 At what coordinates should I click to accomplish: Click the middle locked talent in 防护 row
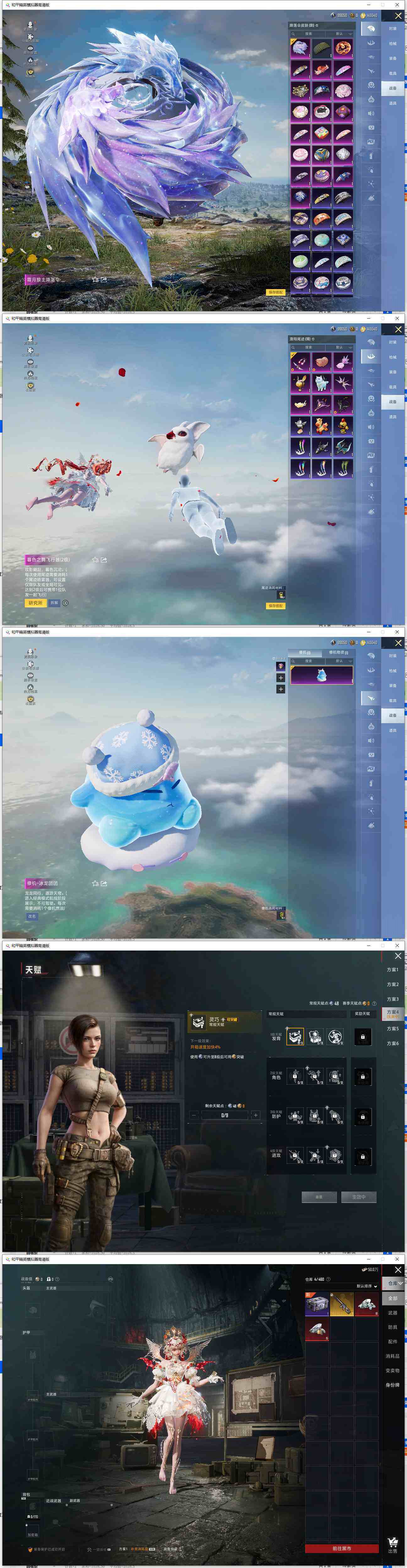tap(315, 1116)
